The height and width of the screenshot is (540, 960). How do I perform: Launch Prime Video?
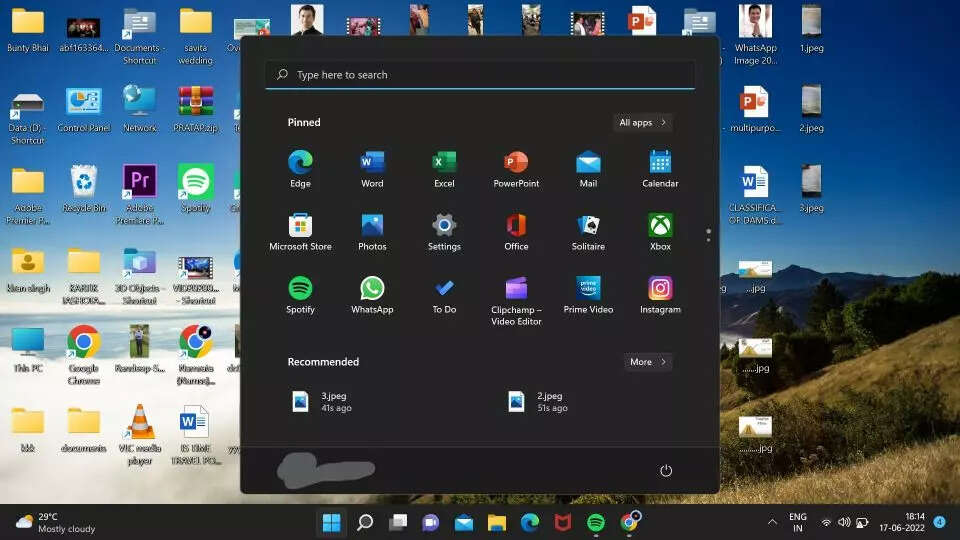tap(588, 295)
